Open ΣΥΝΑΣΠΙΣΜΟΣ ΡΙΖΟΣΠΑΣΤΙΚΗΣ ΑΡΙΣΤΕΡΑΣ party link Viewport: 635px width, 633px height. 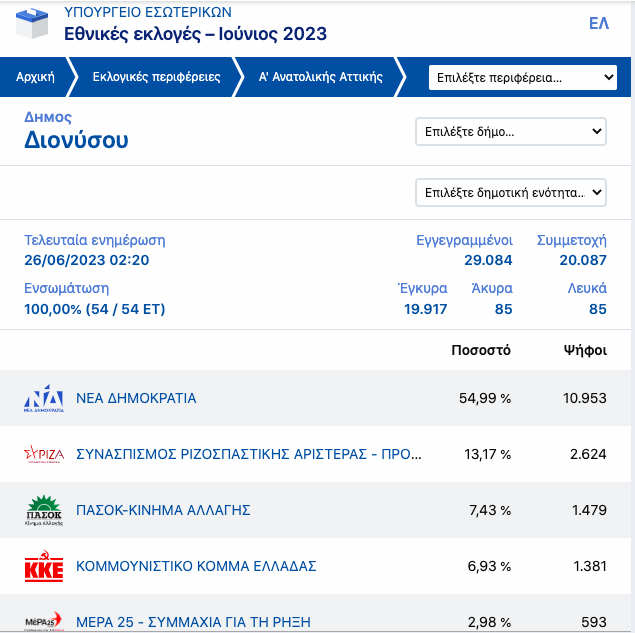click(x=249, y=454)
